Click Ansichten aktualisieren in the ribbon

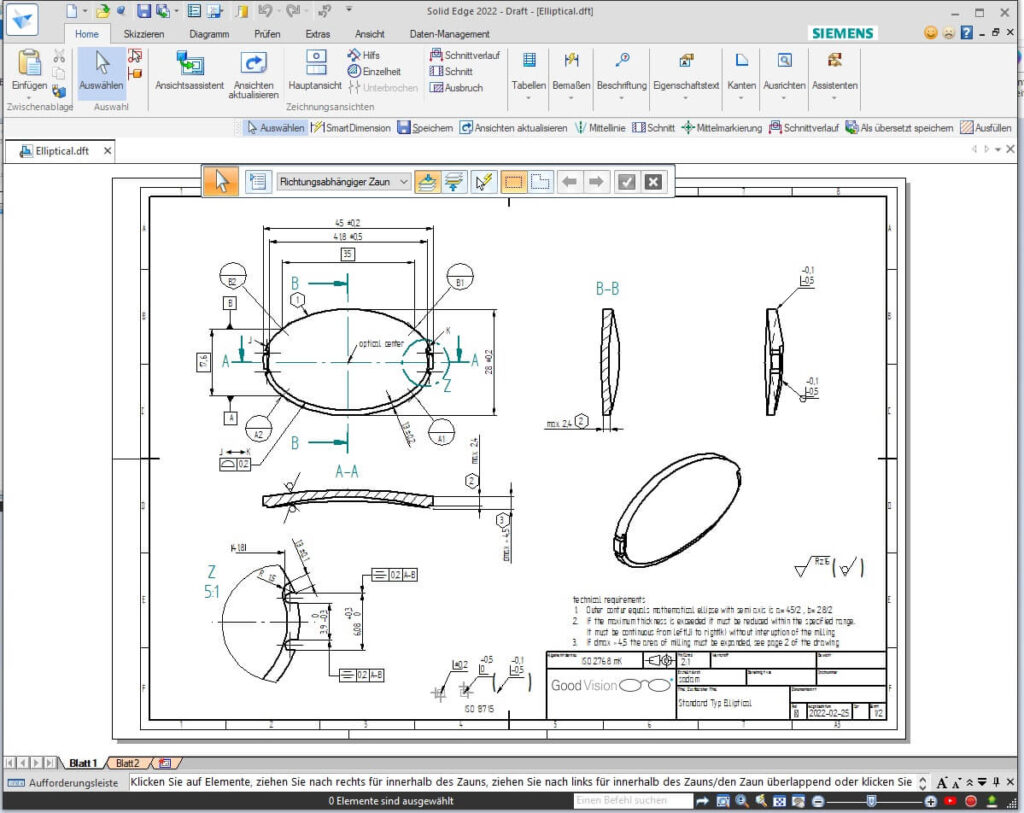(253, 70)
